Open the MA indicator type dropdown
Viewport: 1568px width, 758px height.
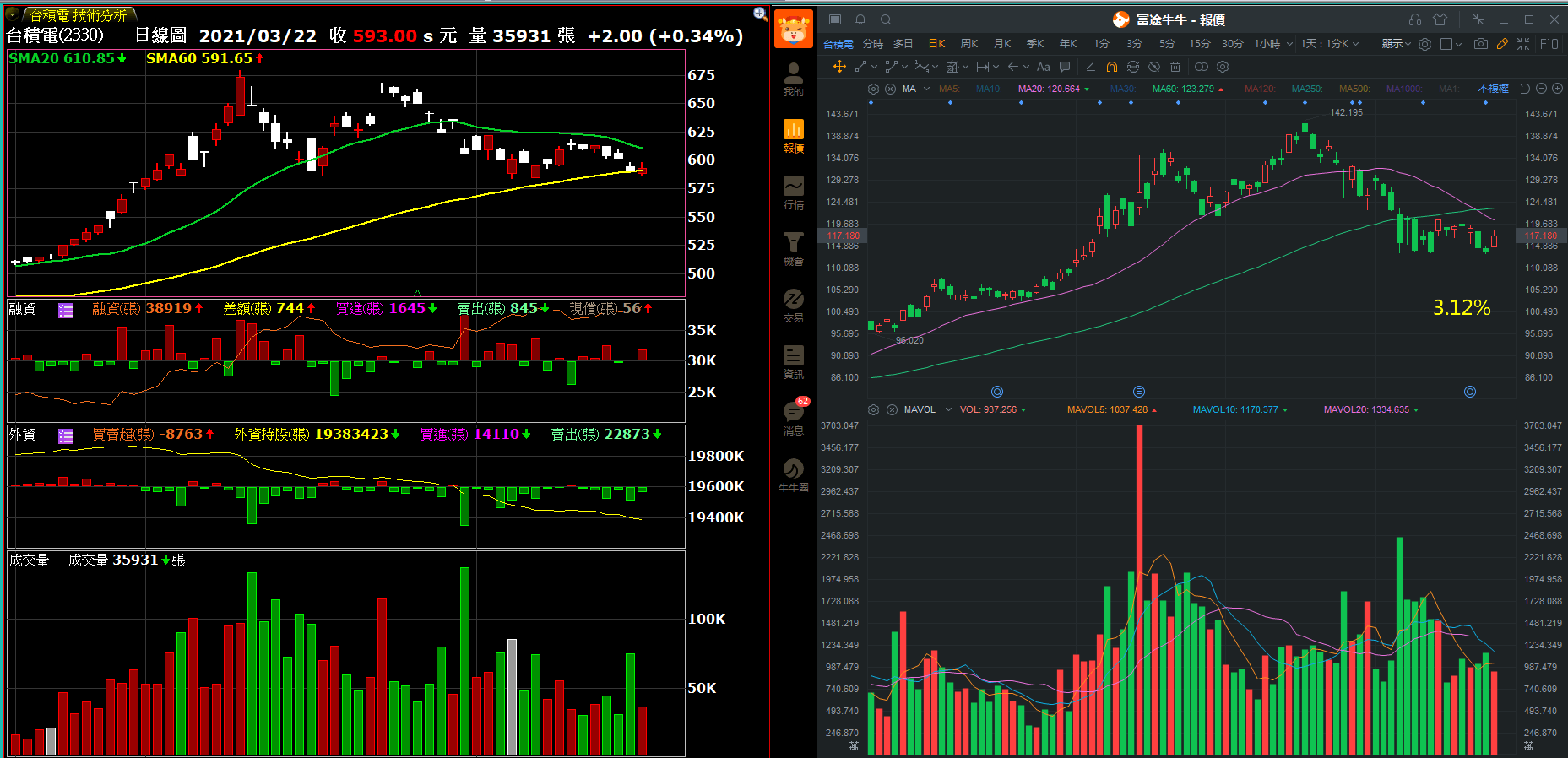click(x=926, y=89)
